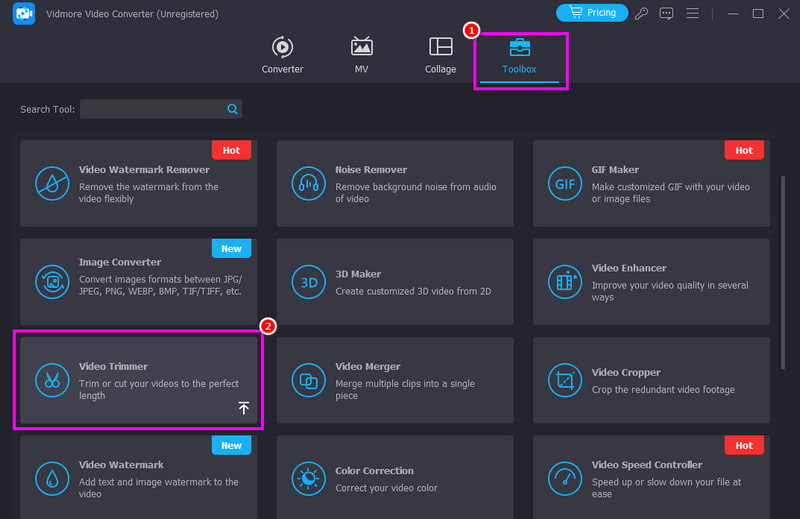Image resolution: width=800 pixels, height=519 pixels.
Task: Click the Image Converter icon
Action: pos(52,282)
